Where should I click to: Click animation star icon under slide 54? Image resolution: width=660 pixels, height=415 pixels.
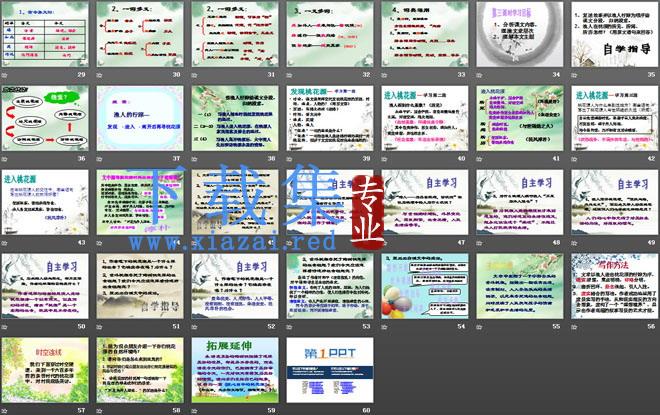[x=384, y=327]
